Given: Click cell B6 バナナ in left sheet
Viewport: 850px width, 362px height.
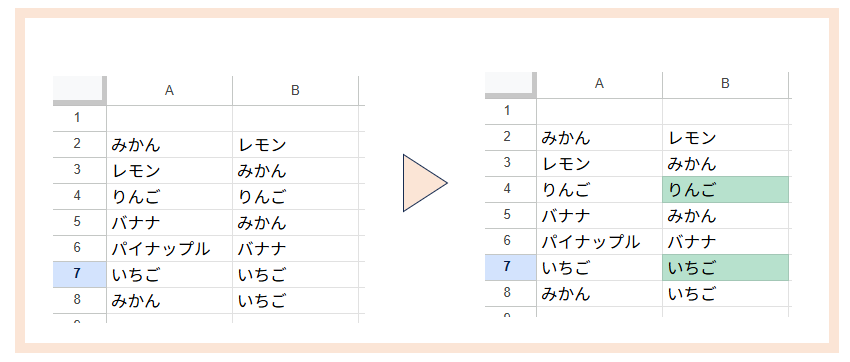Looking at the screenshot, I should click(295, 249).
